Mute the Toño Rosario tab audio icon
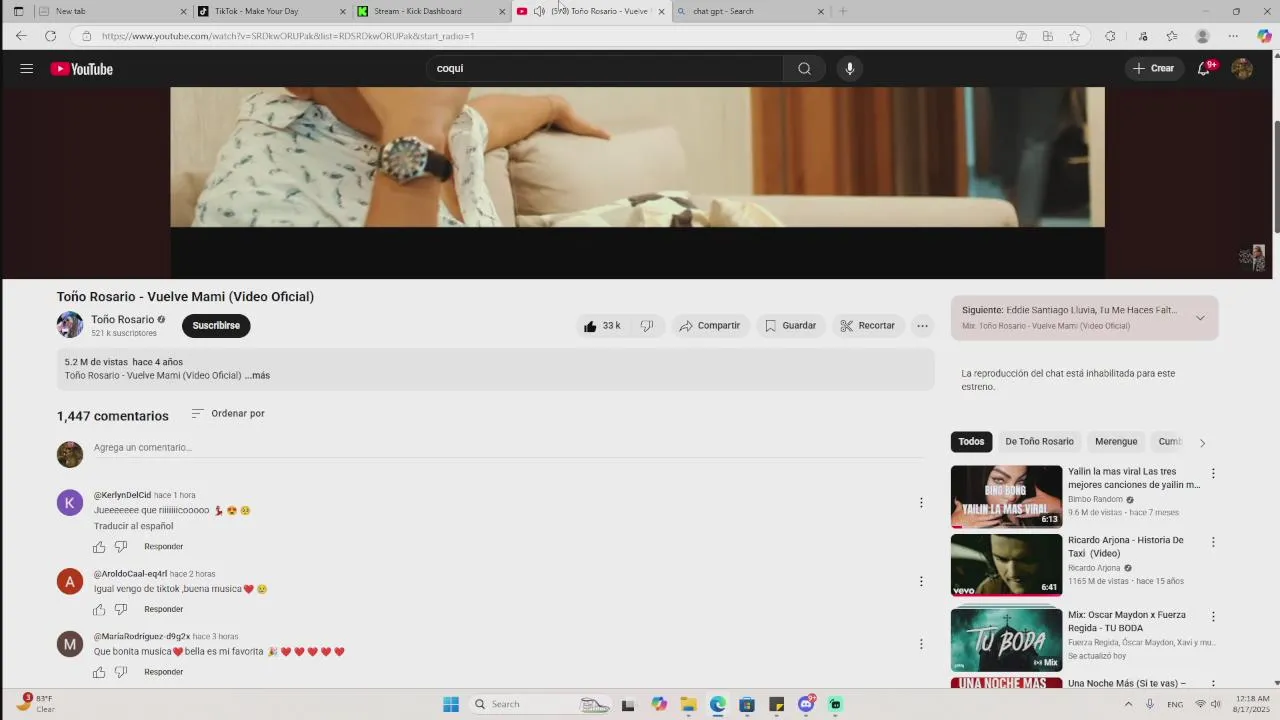This screenshot has width=1280, height=720. [x=539, y=11]
